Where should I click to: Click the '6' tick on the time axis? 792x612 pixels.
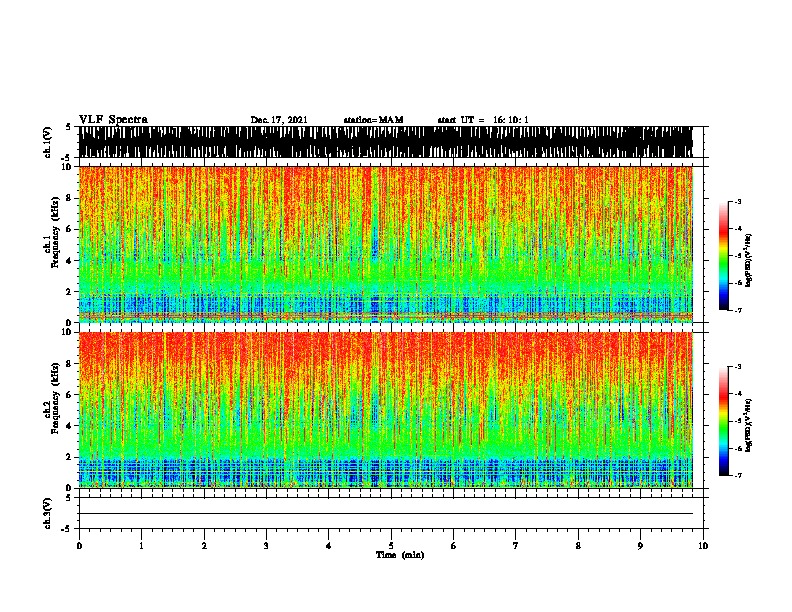click(x=453, y=546)
